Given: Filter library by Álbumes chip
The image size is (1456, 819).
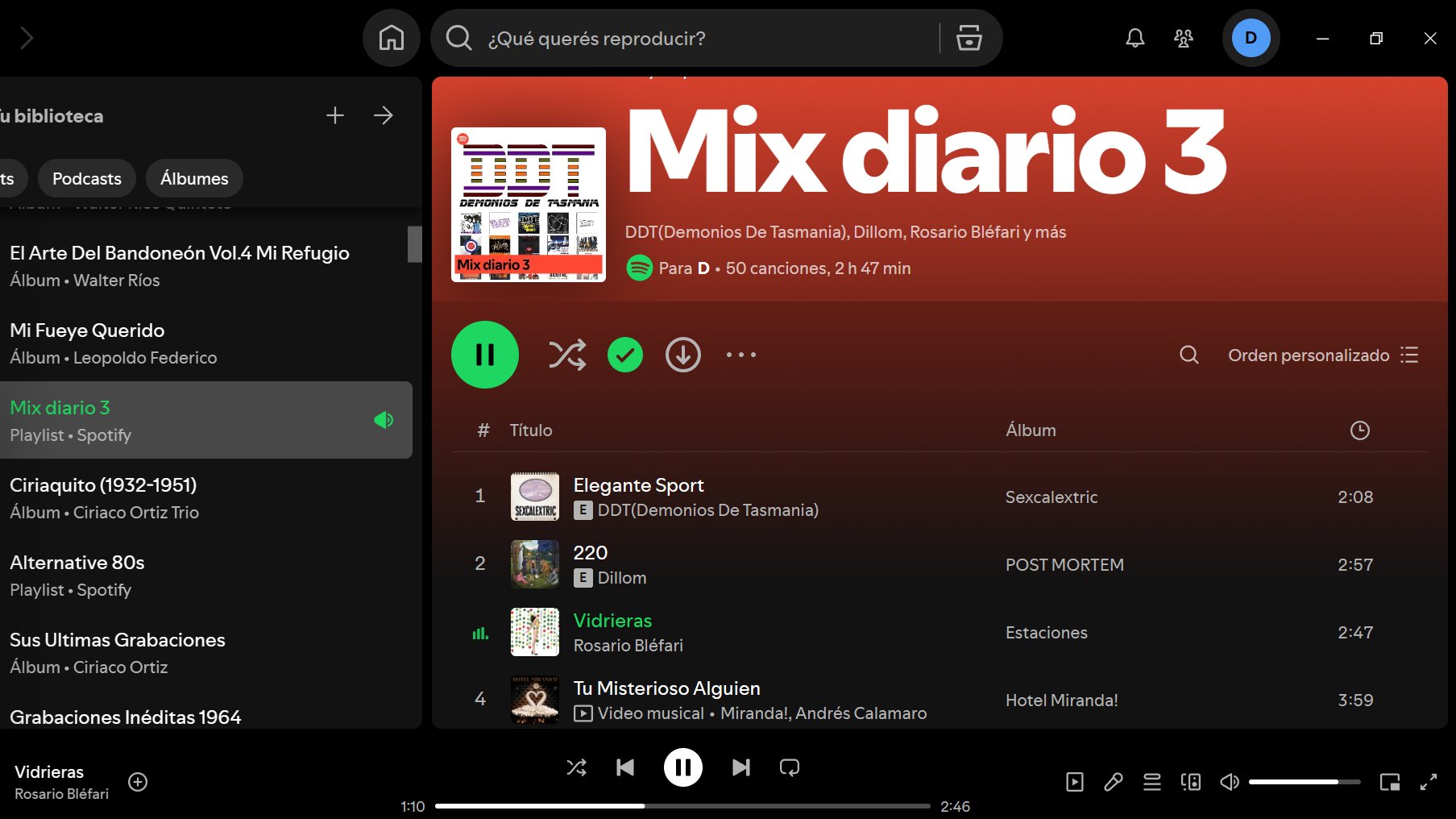Looking at the screenshot, I should (194, 178).
